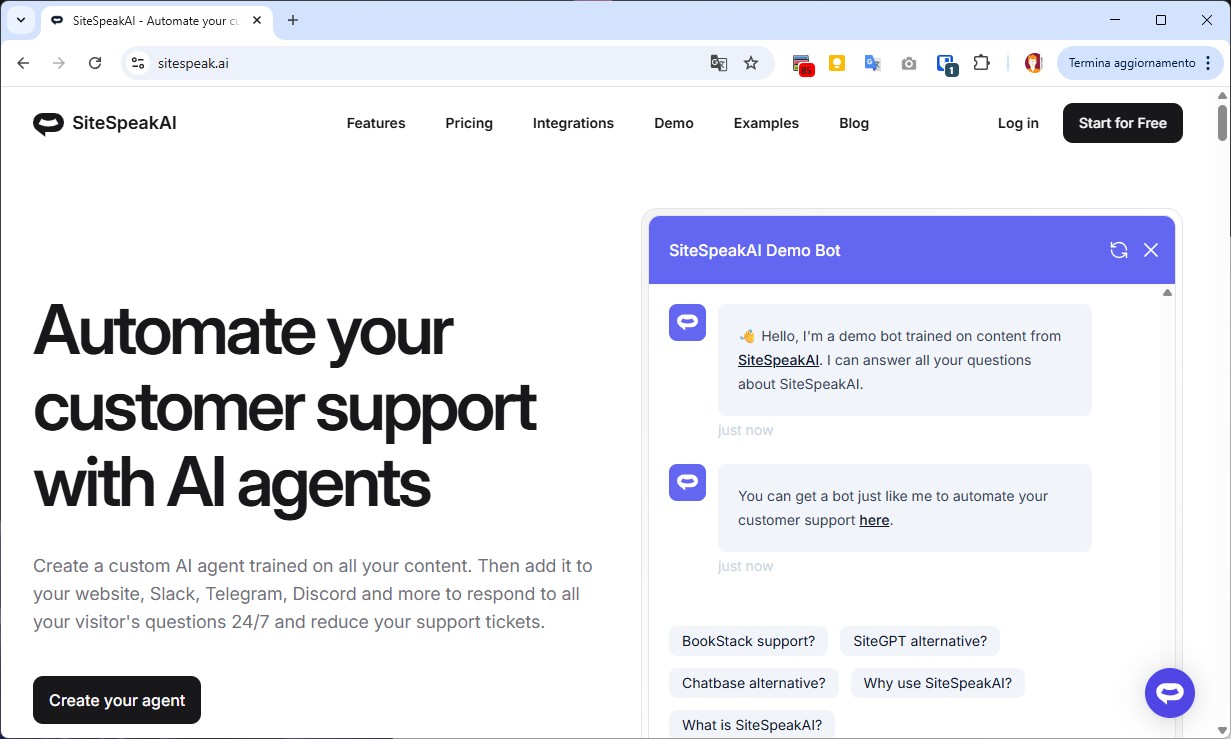Go back to the previous page
Screen dimensions: 1231x739
click(x=23, y=63)
